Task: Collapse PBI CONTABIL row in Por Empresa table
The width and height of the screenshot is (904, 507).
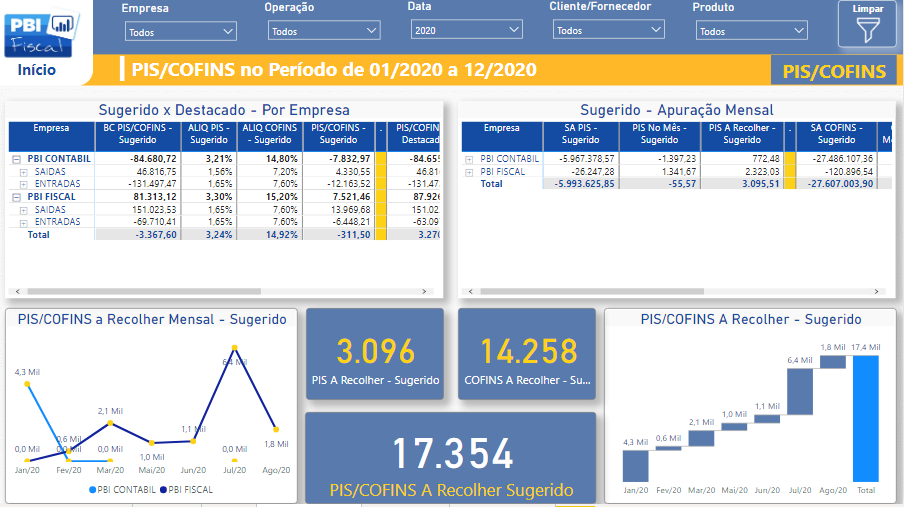Action: click(16, 159)
